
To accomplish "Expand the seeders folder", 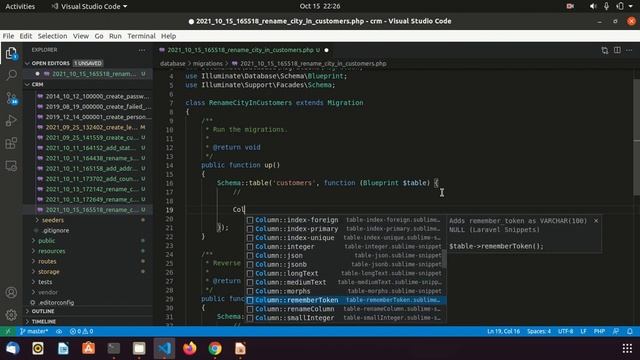I will click(53, 220).
